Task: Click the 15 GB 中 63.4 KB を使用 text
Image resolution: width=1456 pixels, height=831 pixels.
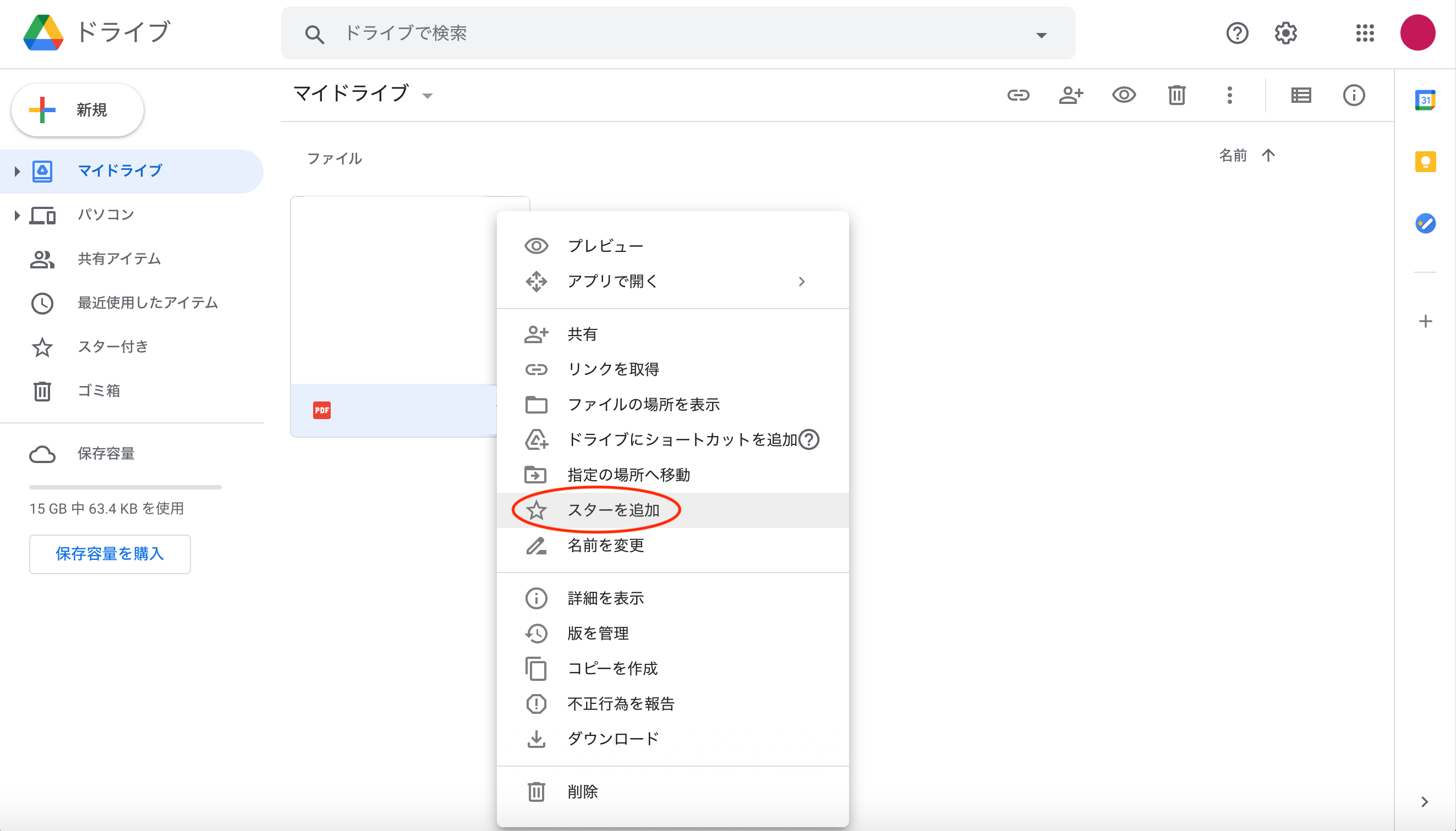Action: (x=106, y=509)
